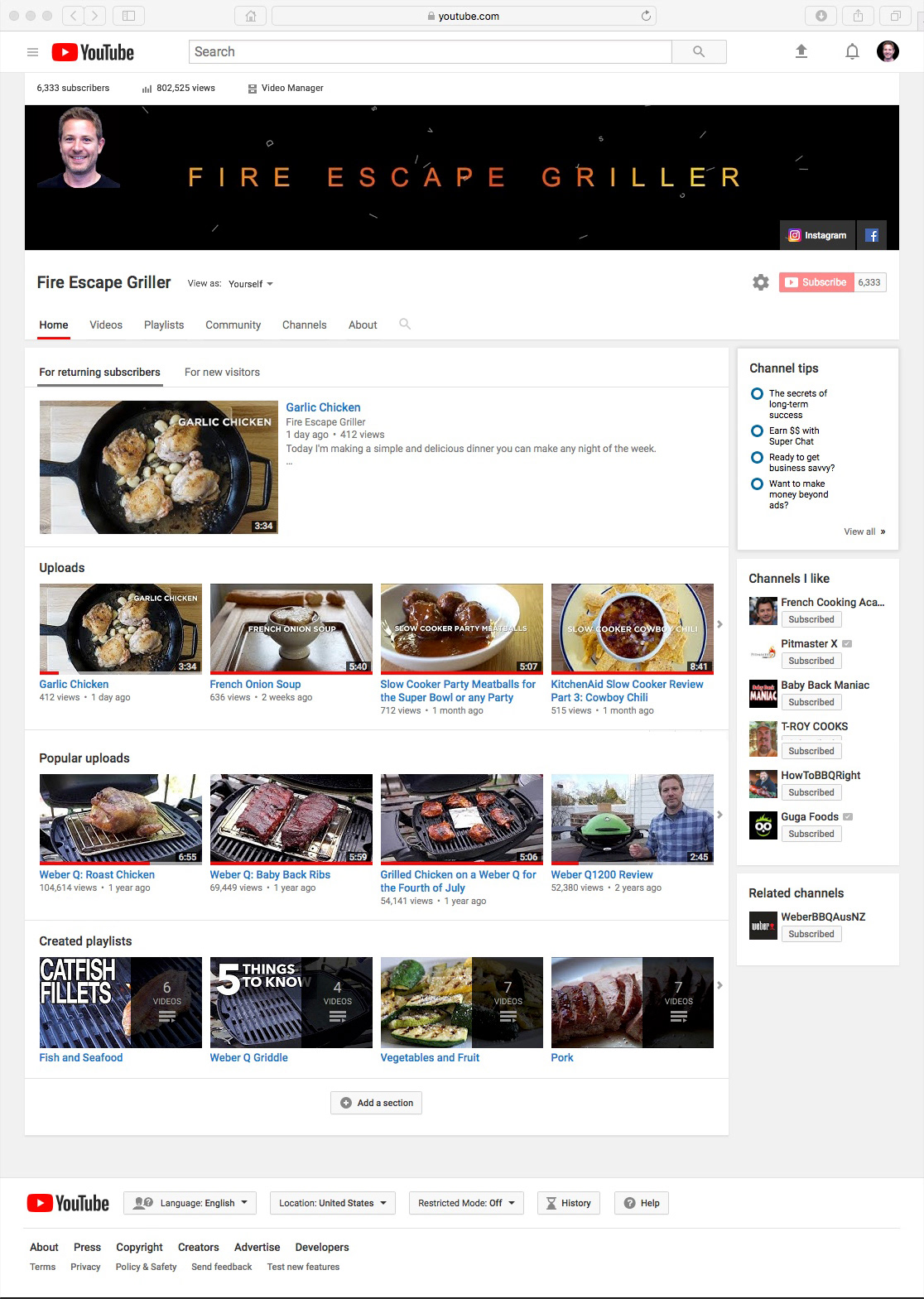Open the 802,525 views analytics link

pyautogui.click(x=178, y=88)
